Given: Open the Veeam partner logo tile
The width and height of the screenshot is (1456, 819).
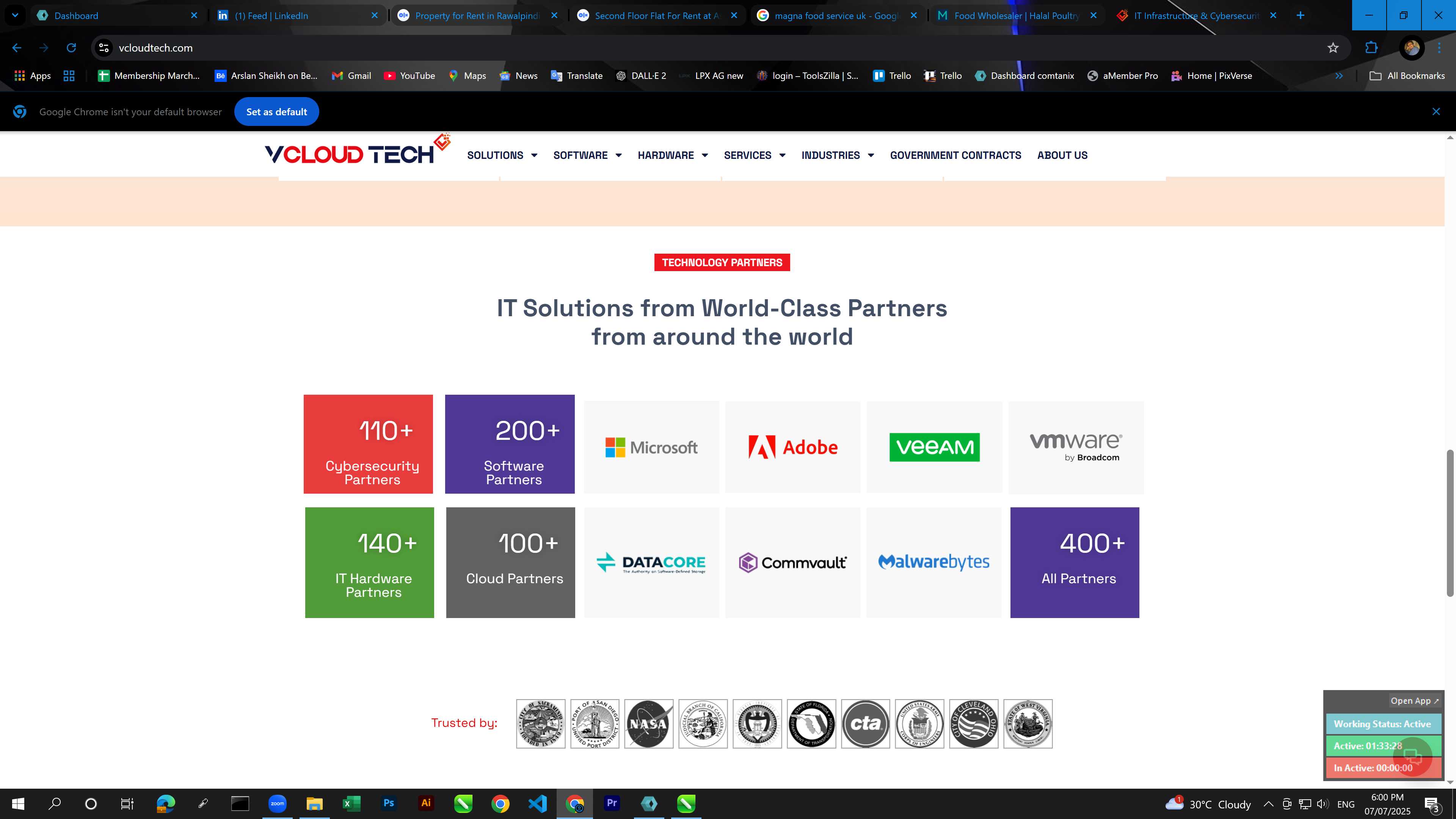Looking at the screenshot, I should tap(934, 447).
